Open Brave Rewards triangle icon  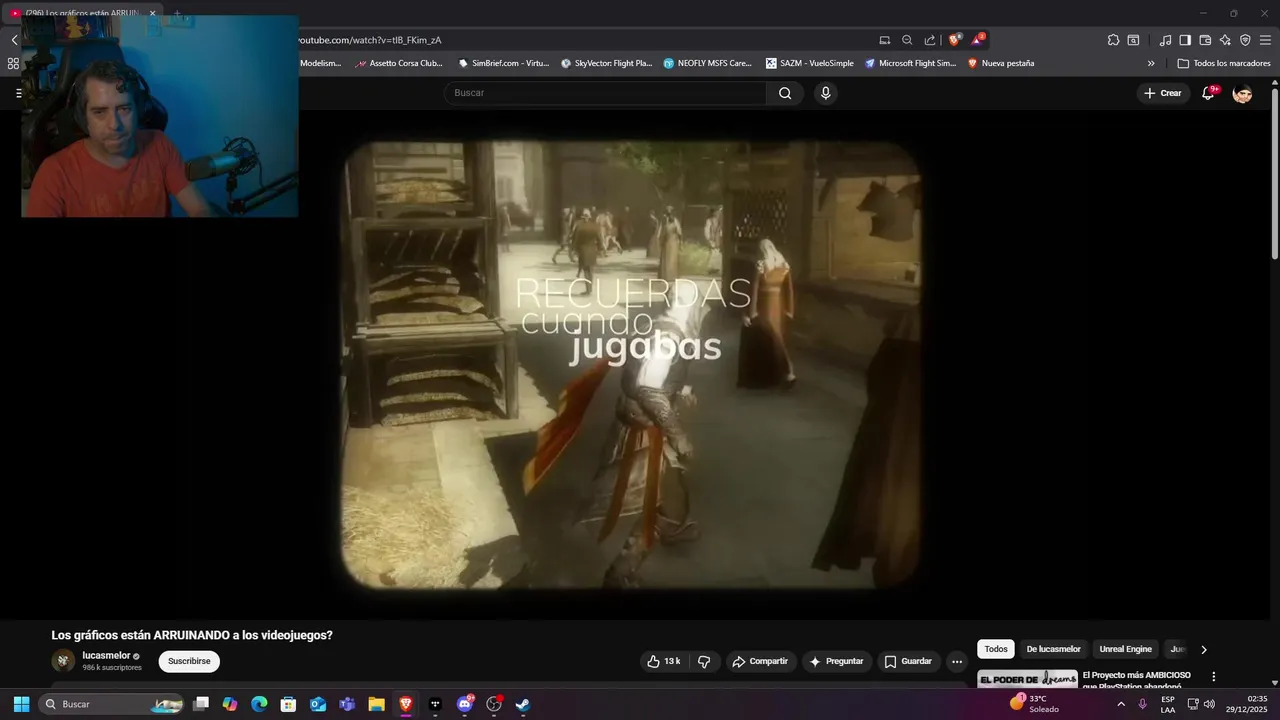[x=977, y=40]
